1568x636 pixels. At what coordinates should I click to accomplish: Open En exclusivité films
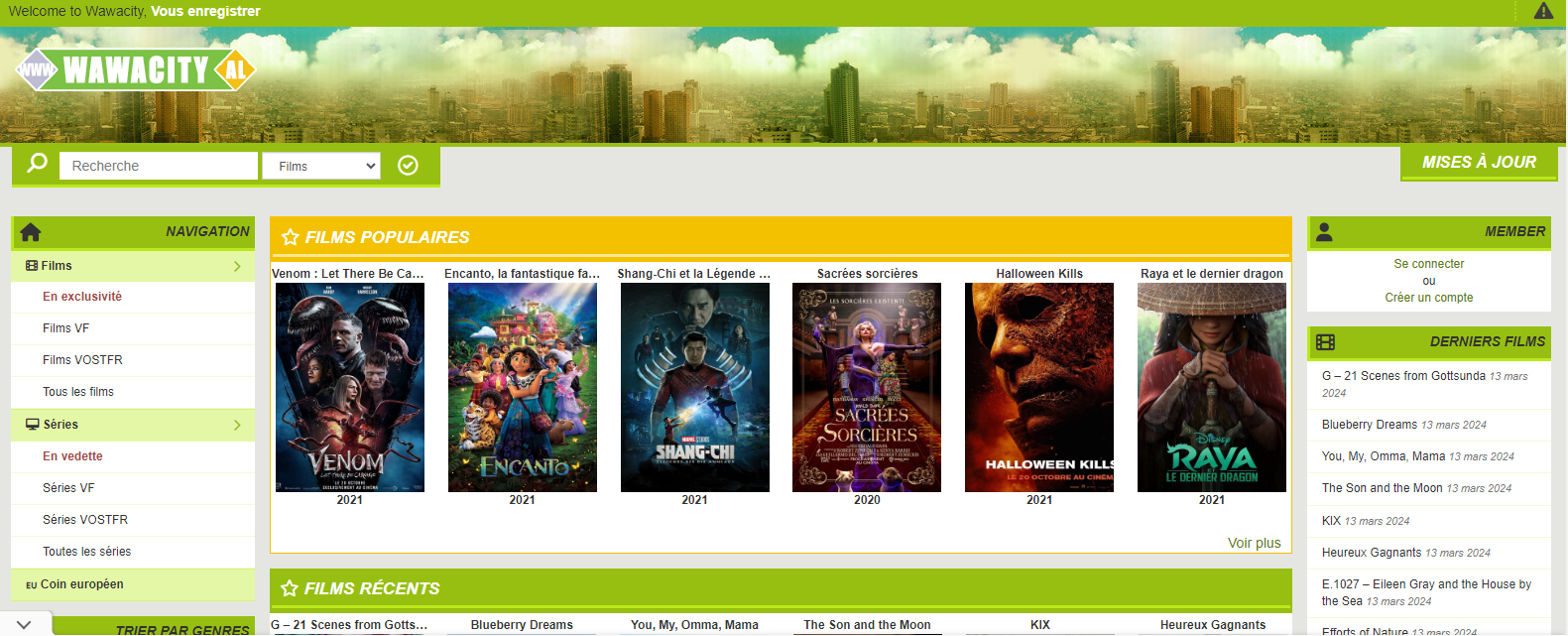tap(82, 297)
